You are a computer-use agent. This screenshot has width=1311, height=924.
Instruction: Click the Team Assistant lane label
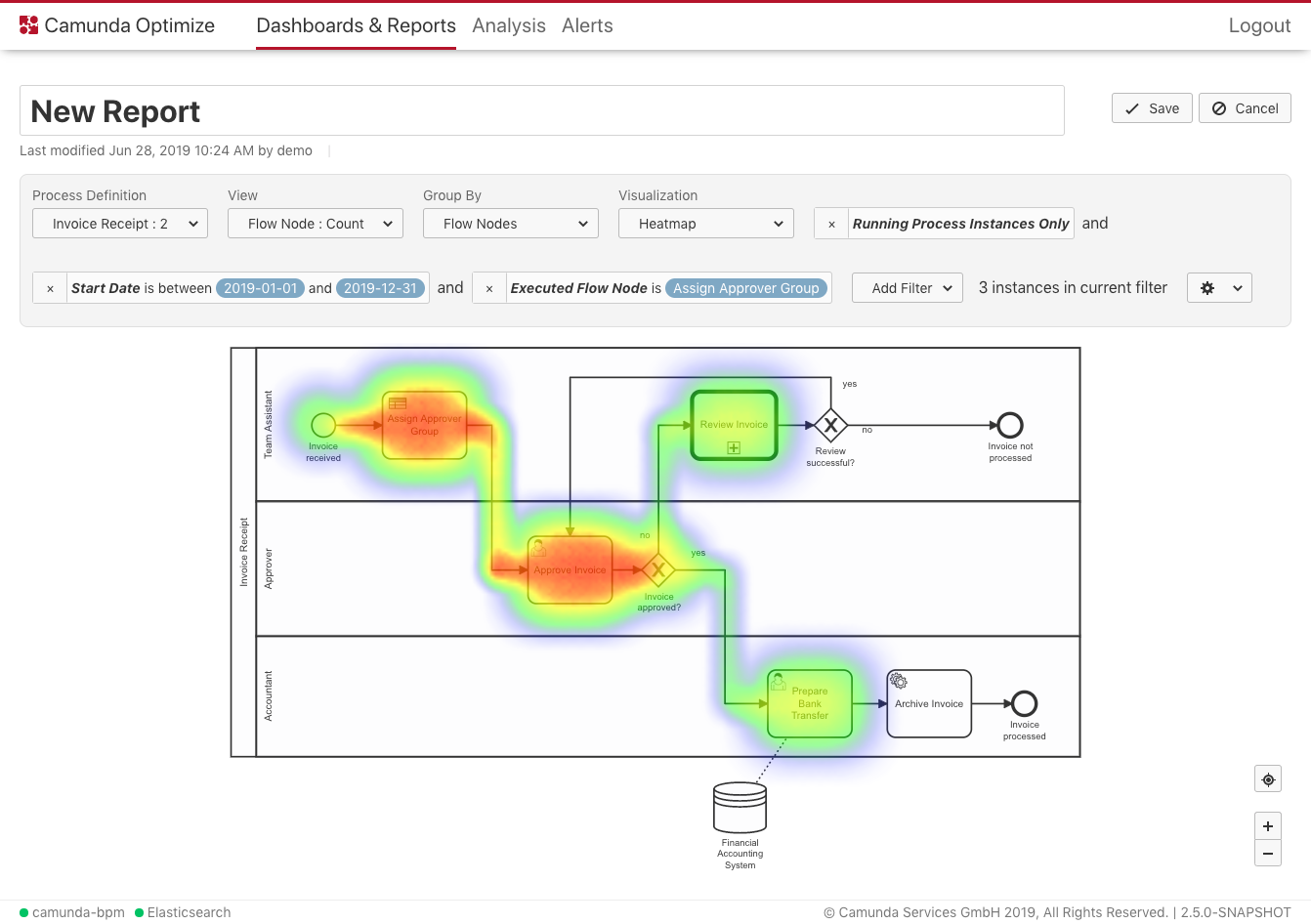click(269, 425)
